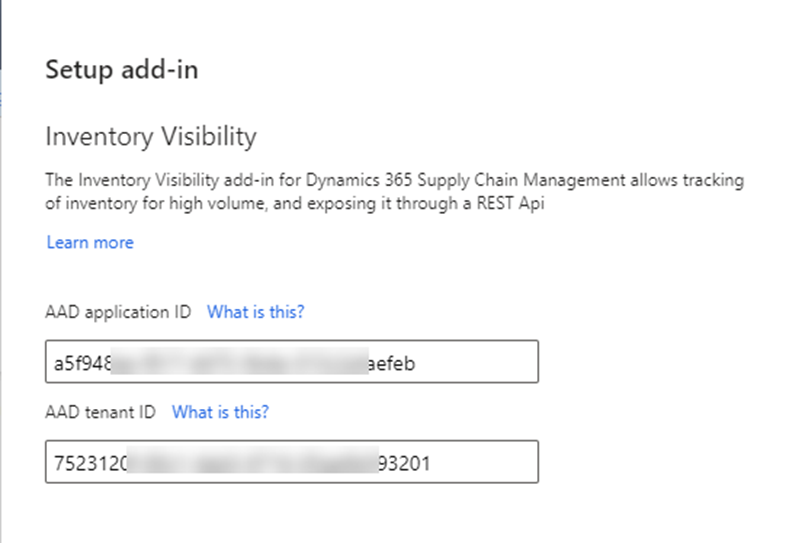
Task: Focus the AAD tenant ID text box
Action: point(292,462)
